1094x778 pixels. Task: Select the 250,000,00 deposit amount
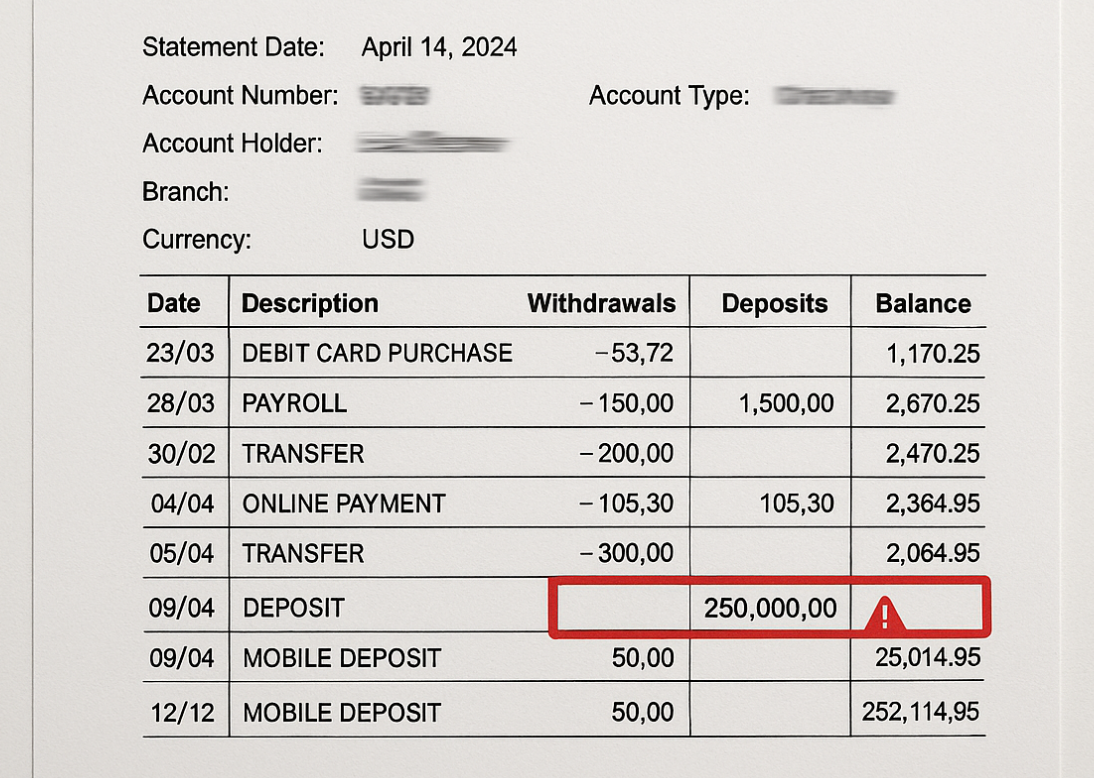click(770, 607)
